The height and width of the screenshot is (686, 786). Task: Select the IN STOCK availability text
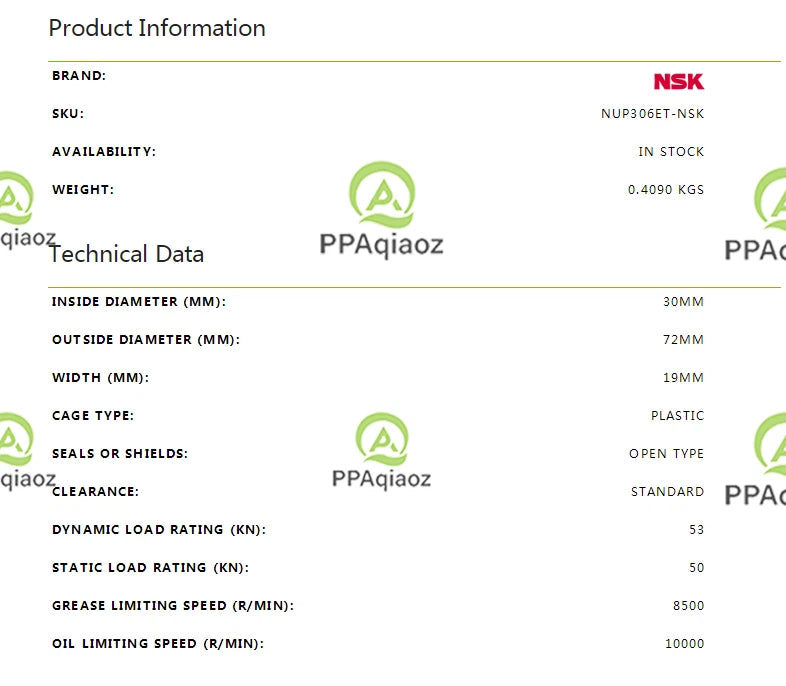[x=671, y=152]
